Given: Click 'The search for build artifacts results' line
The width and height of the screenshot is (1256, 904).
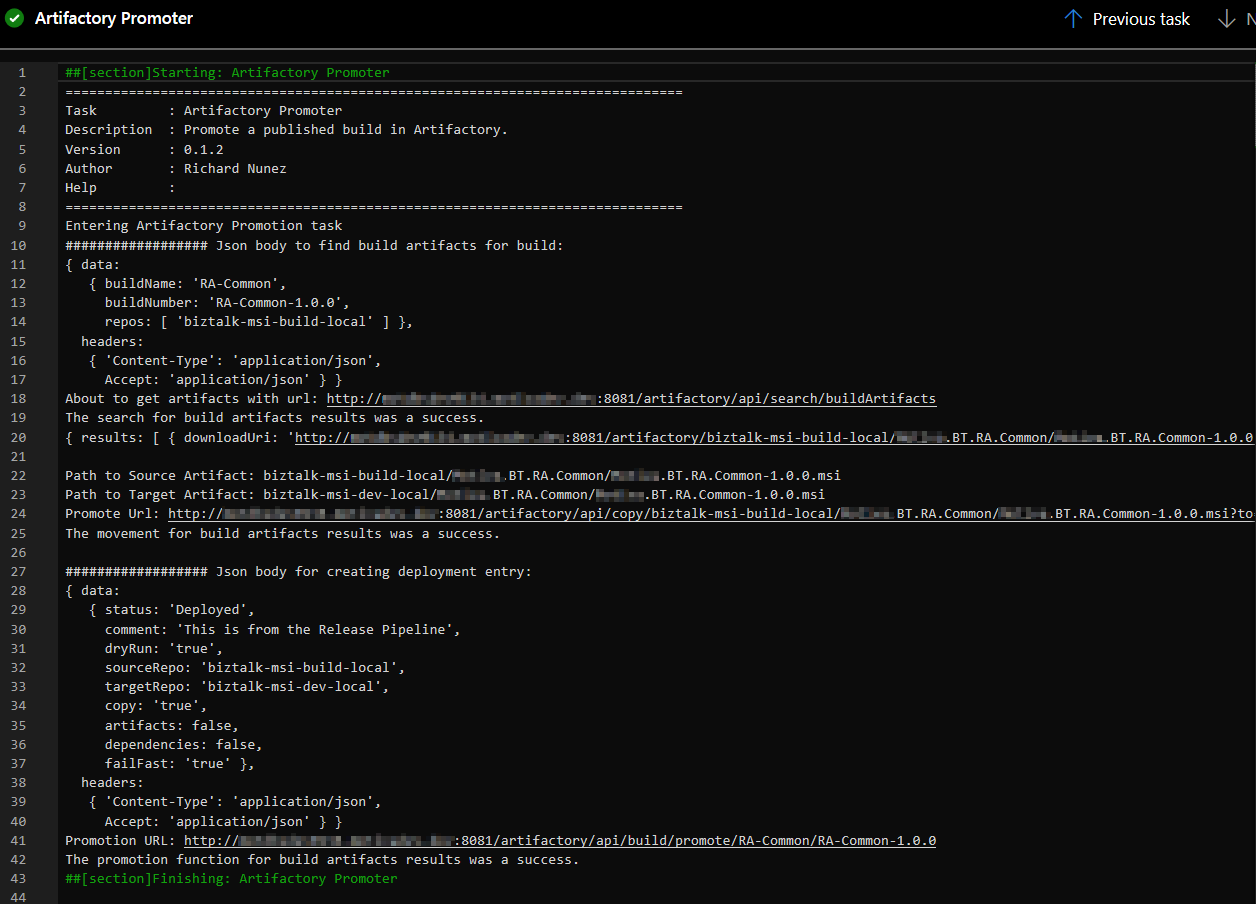Looking at the screenshot, I should pos(274,418).
